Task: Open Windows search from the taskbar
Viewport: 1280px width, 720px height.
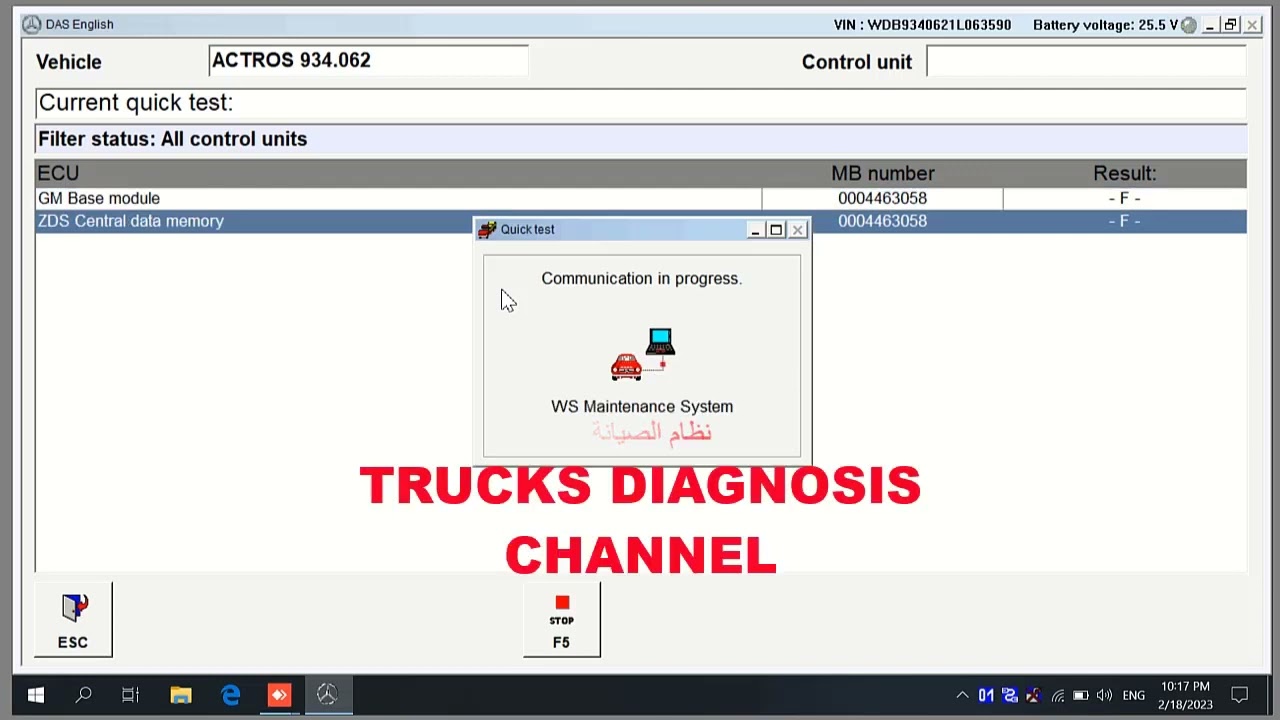Action: pos(83,695)
